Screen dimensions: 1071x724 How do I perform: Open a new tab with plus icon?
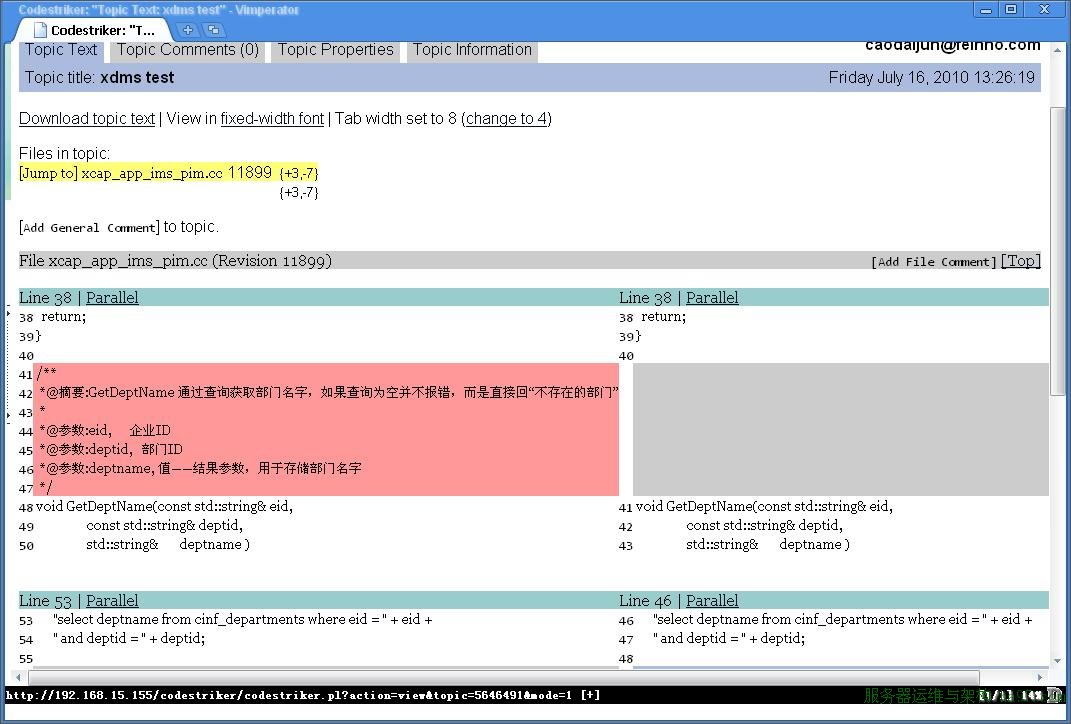coord(187,29)
